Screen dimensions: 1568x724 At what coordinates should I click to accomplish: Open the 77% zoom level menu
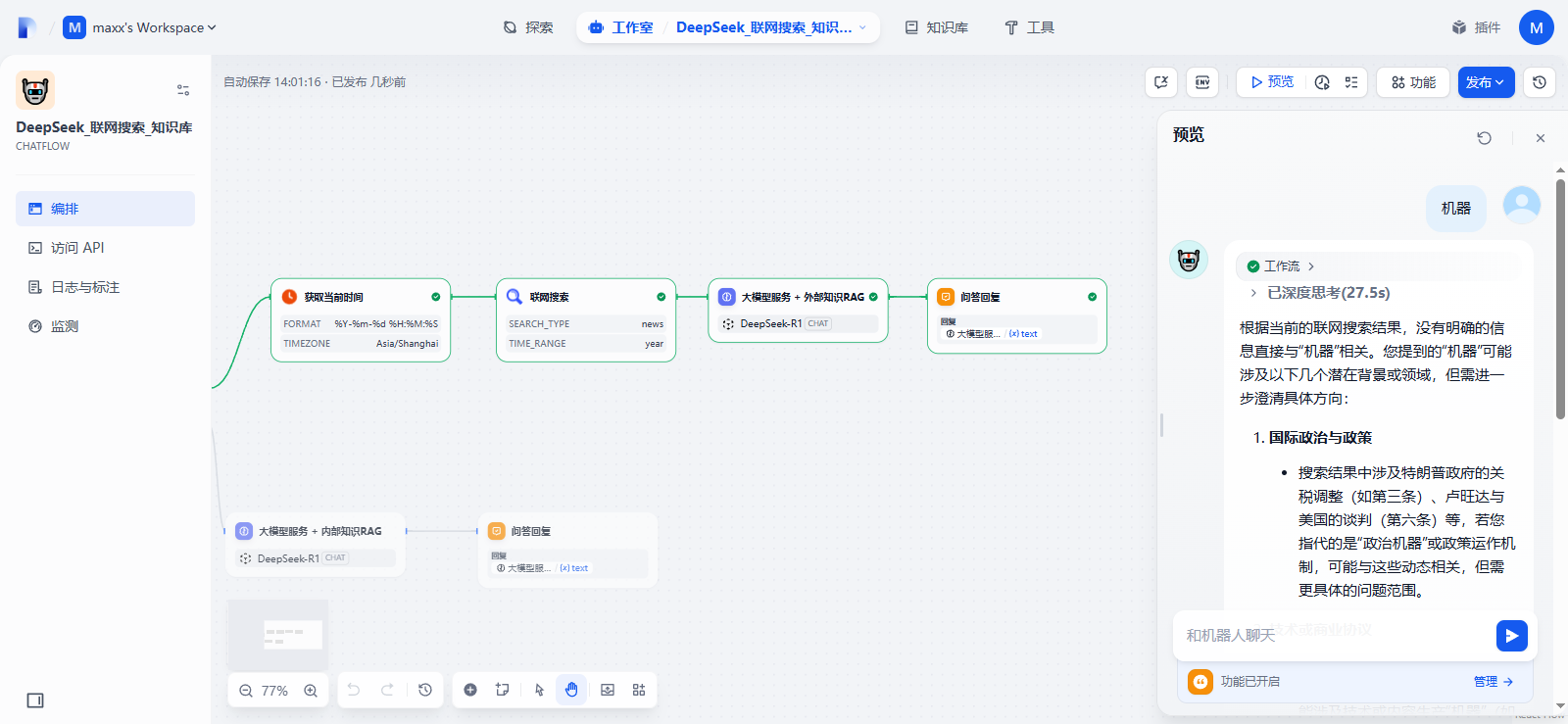coord(274,691)
